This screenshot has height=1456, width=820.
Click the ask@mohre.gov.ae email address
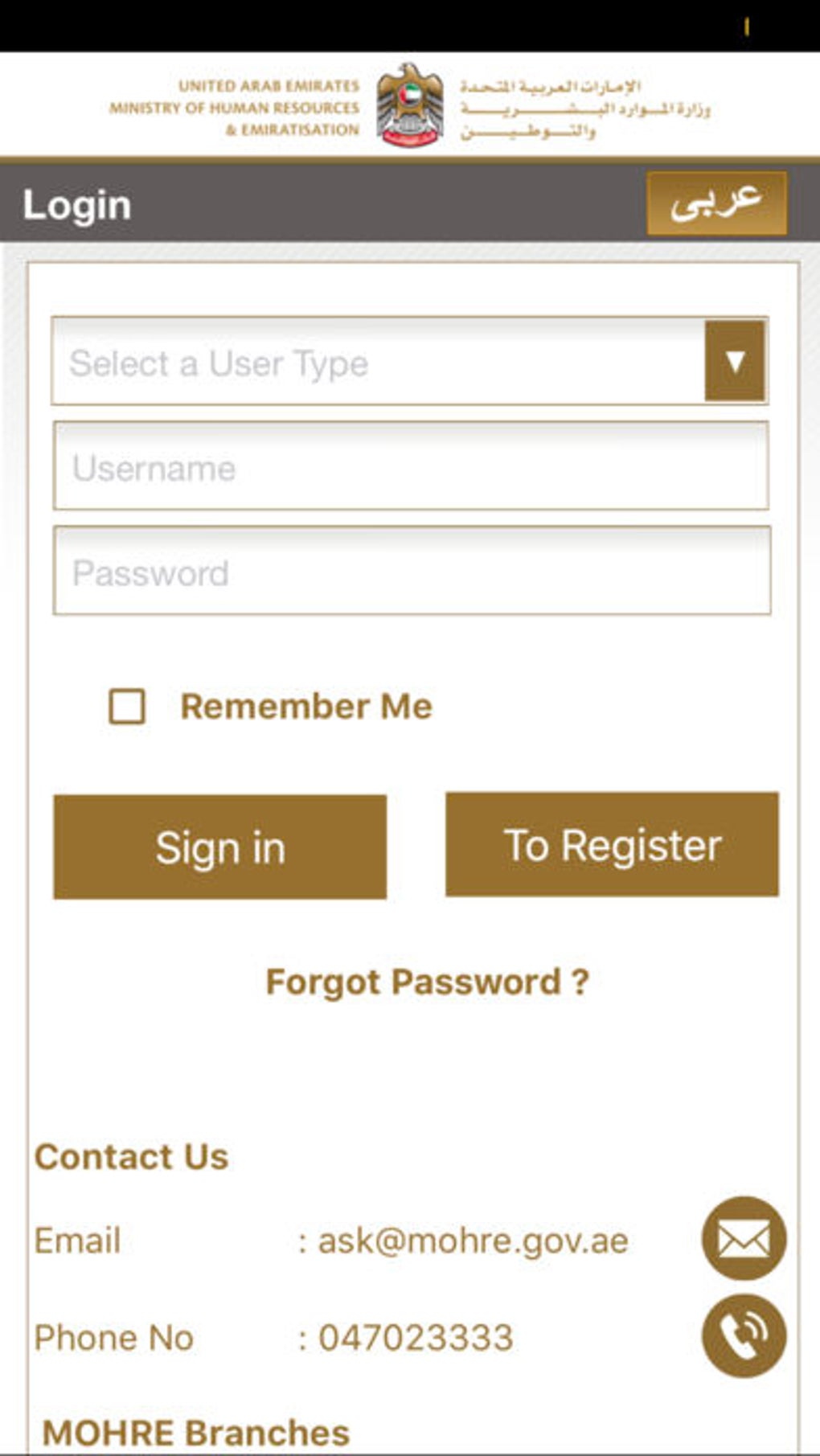click(x=473, y=1241)
